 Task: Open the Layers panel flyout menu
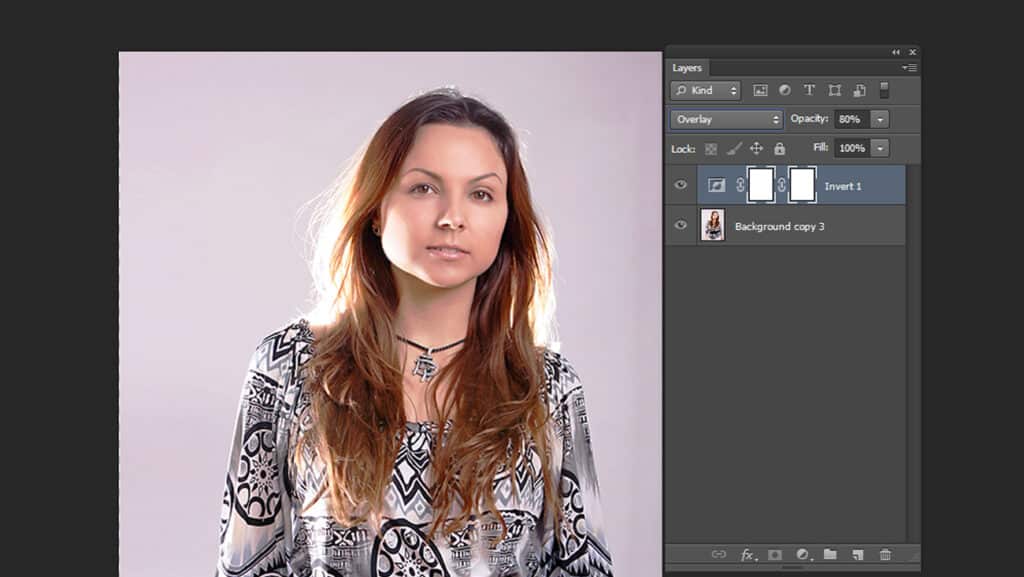pos(908,67)
